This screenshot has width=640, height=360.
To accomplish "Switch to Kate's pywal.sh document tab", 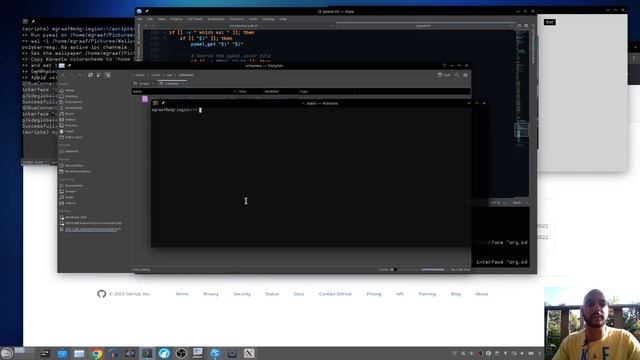I will [423, 26].
